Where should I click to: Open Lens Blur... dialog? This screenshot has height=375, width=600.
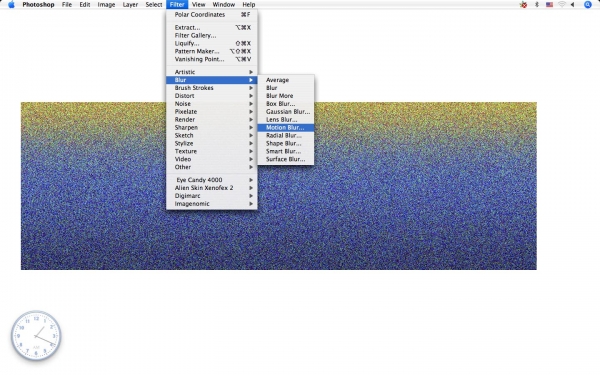pos(286,120)
